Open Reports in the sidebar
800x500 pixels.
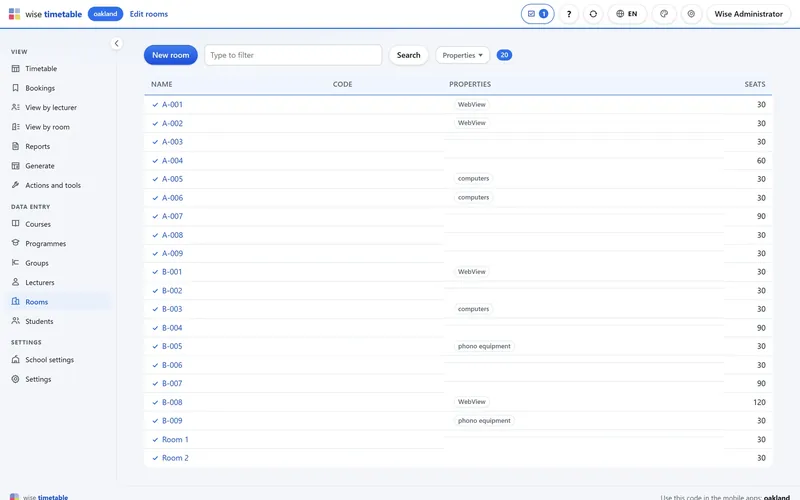tap(38, 146)
